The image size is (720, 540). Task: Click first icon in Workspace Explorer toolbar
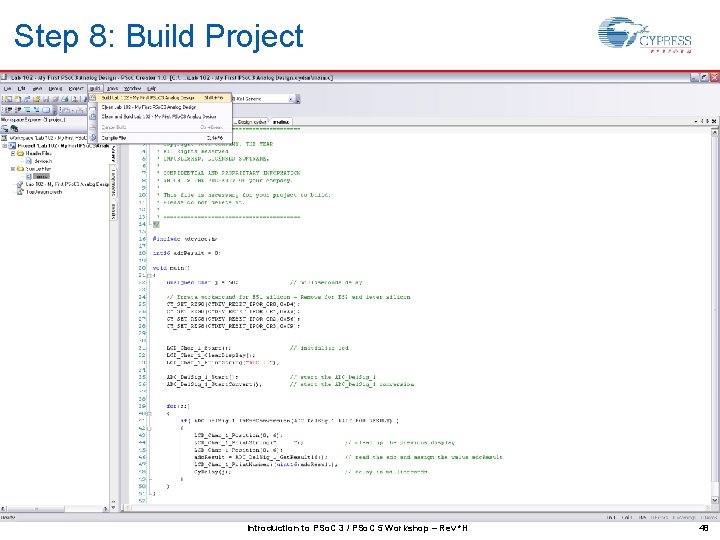pyautogui.click(x=5, y=129)
